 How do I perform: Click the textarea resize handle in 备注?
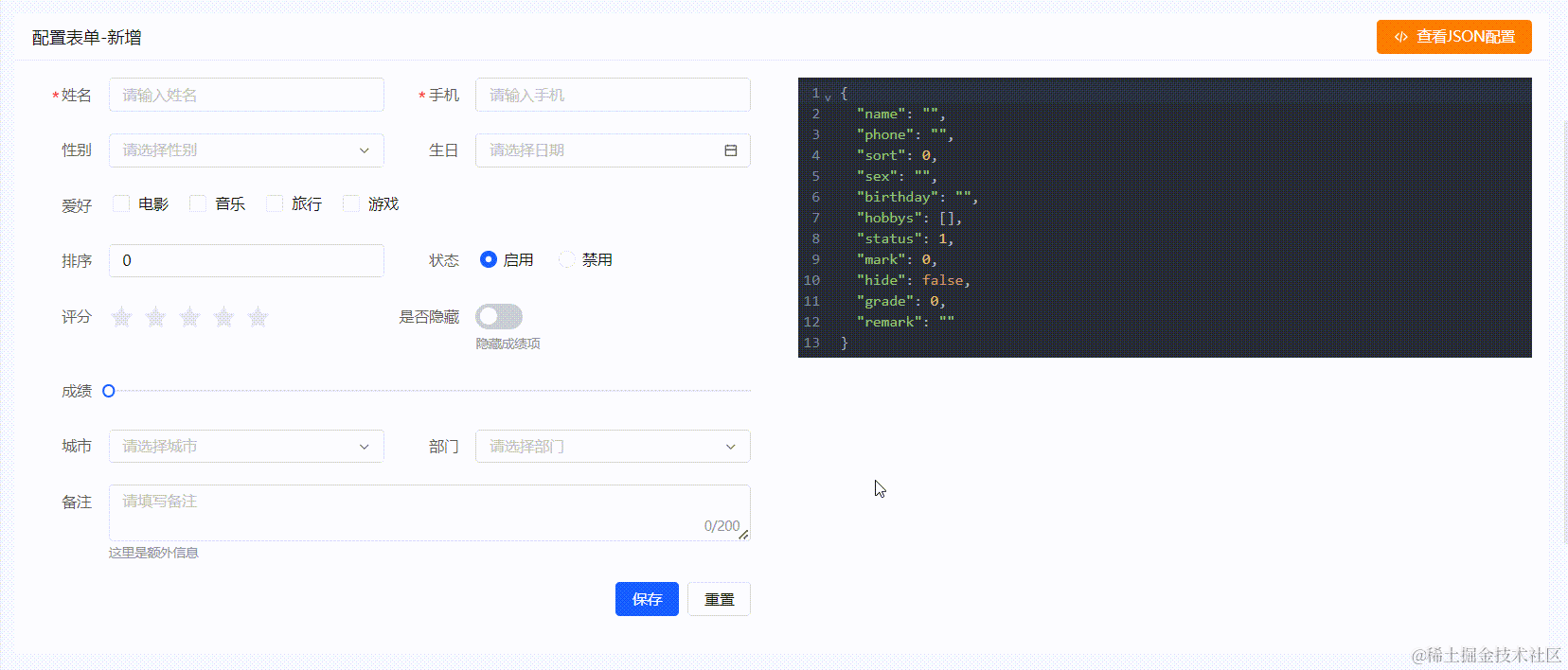[743, 535]
